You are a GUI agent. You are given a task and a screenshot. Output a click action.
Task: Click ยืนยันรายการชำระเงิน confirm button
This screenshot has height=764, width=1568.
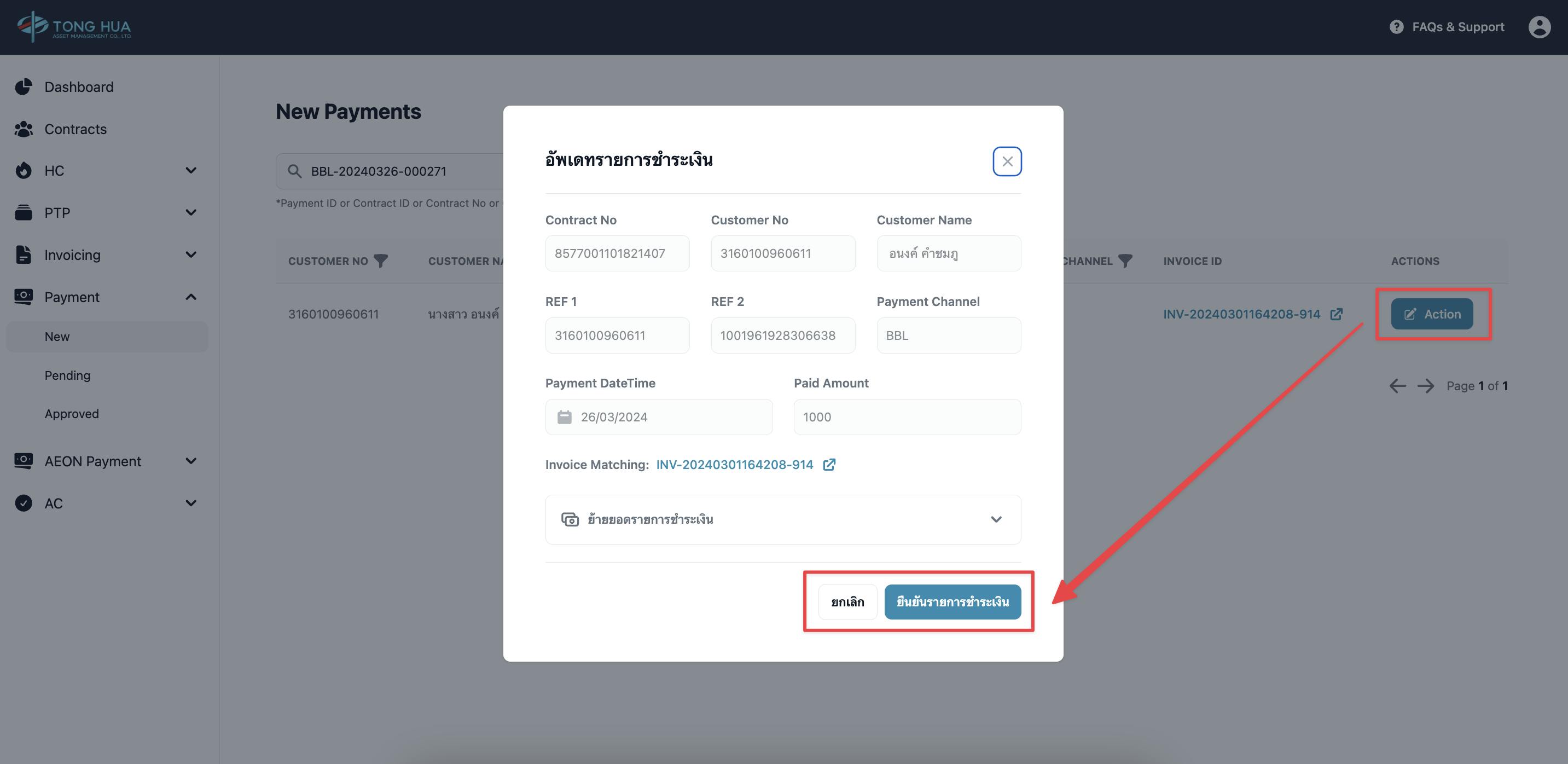pos(952,601)
